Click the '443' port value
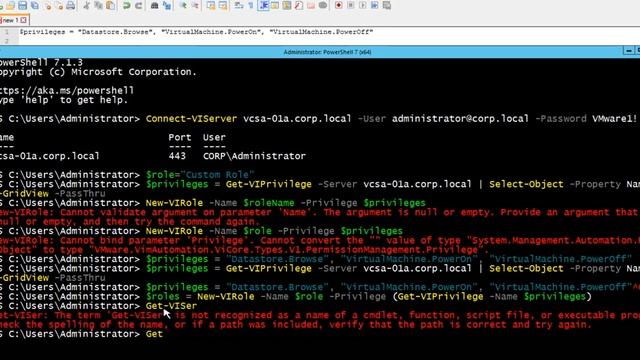The image size is (640, 360). pyautogui.click(x=177, y=156)
